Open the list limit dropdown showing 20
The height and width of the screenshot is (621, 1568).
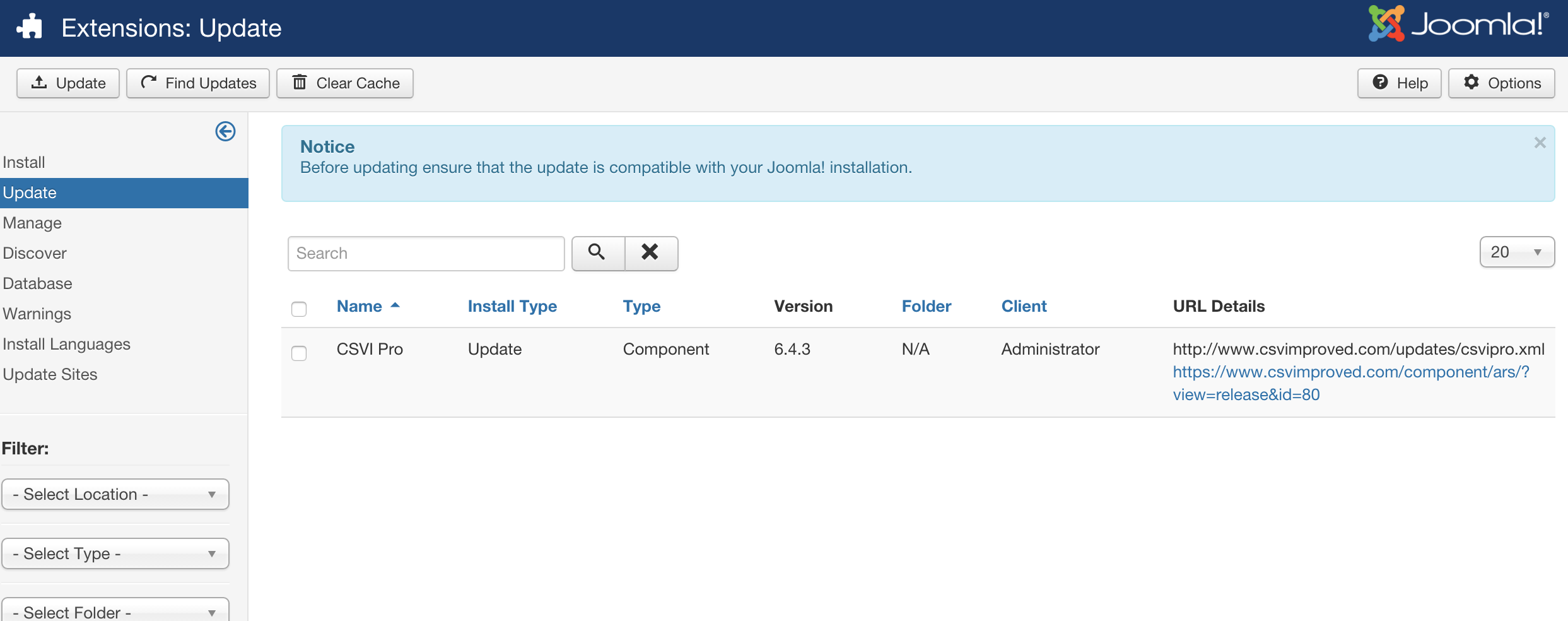(x=1517, y=252)
